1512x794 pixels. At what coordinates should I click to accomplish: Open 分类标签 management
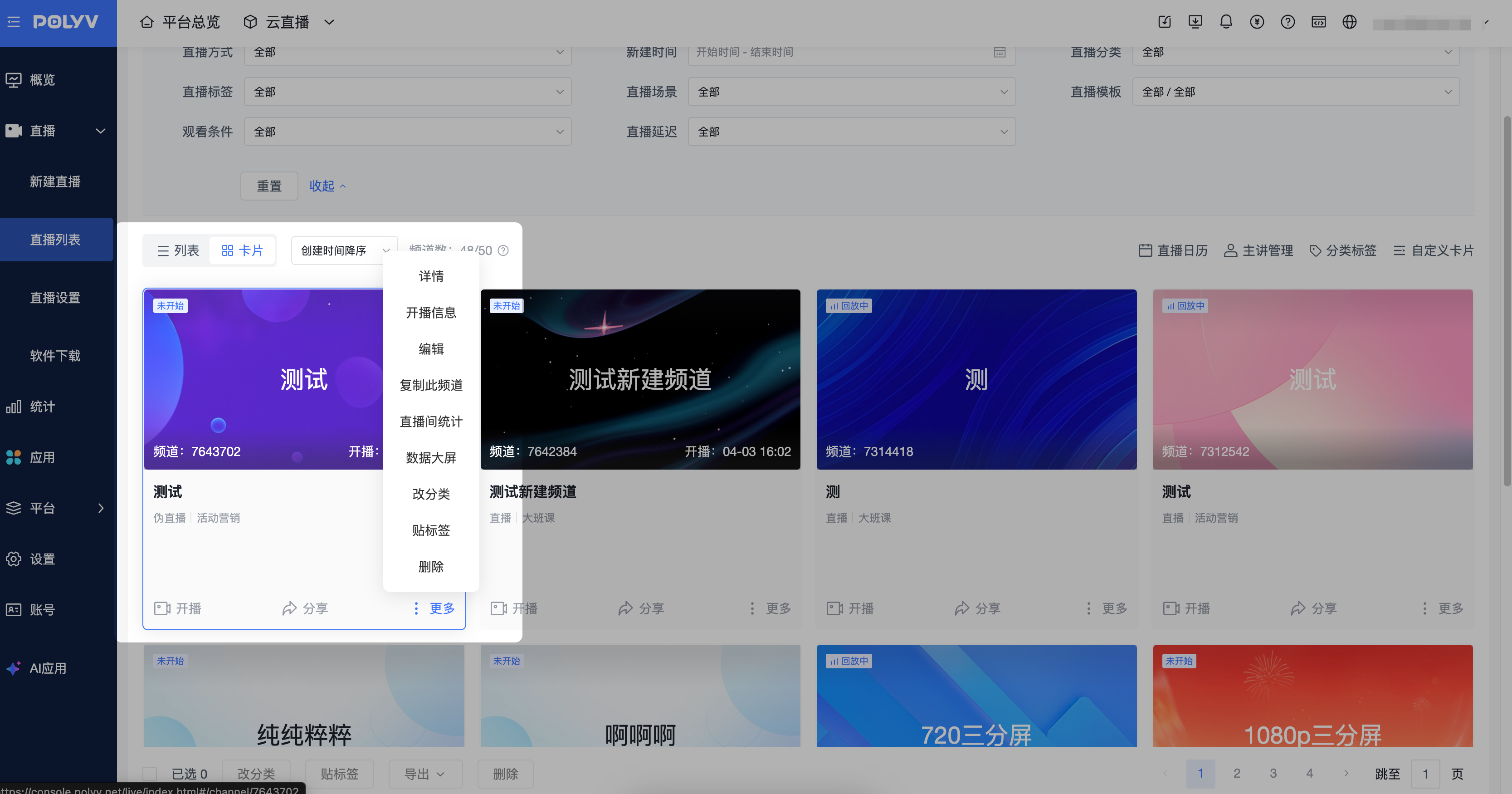[1343, 251]
